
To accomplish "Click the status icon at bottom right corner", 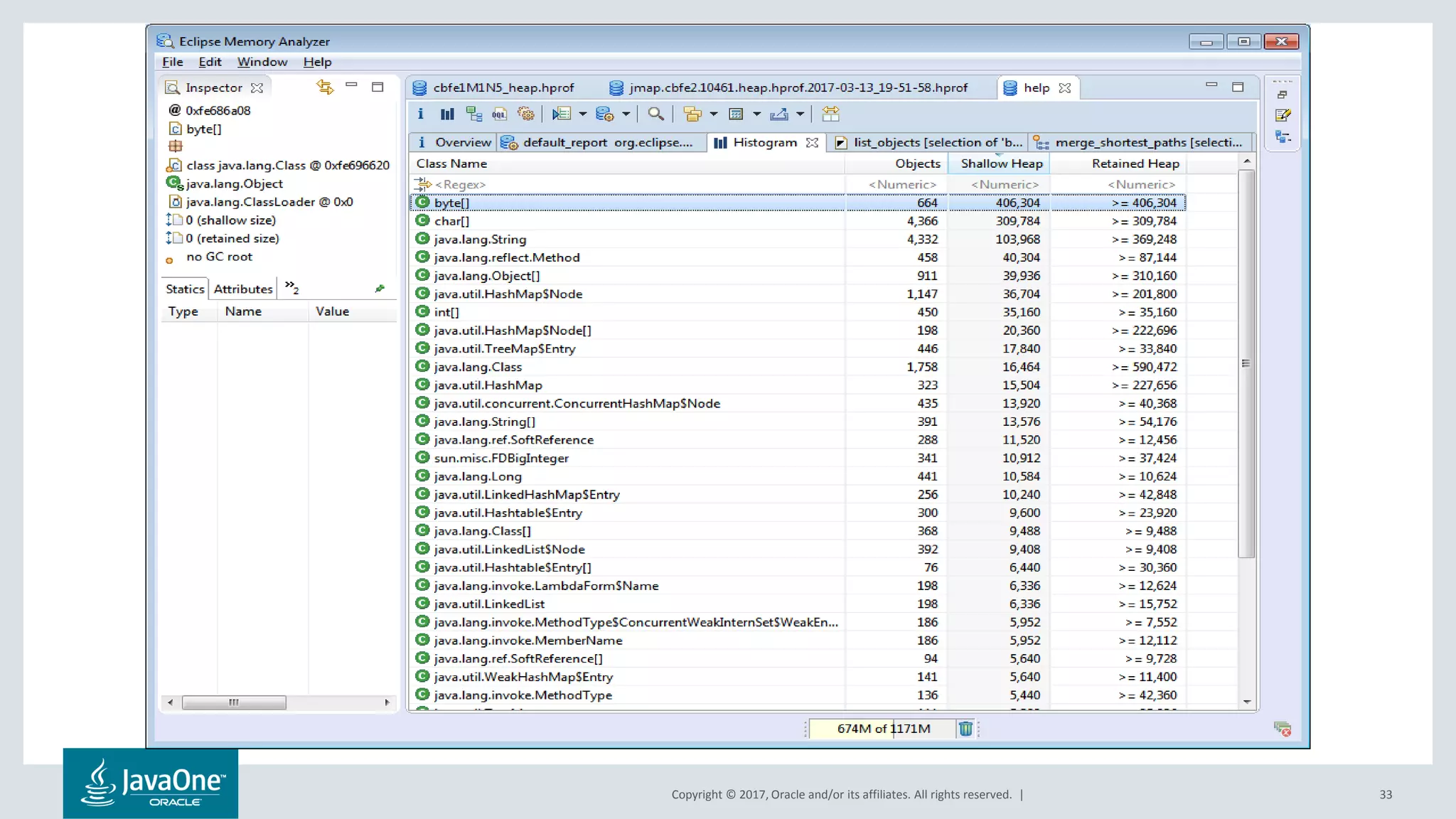I will pos(1283,729).
